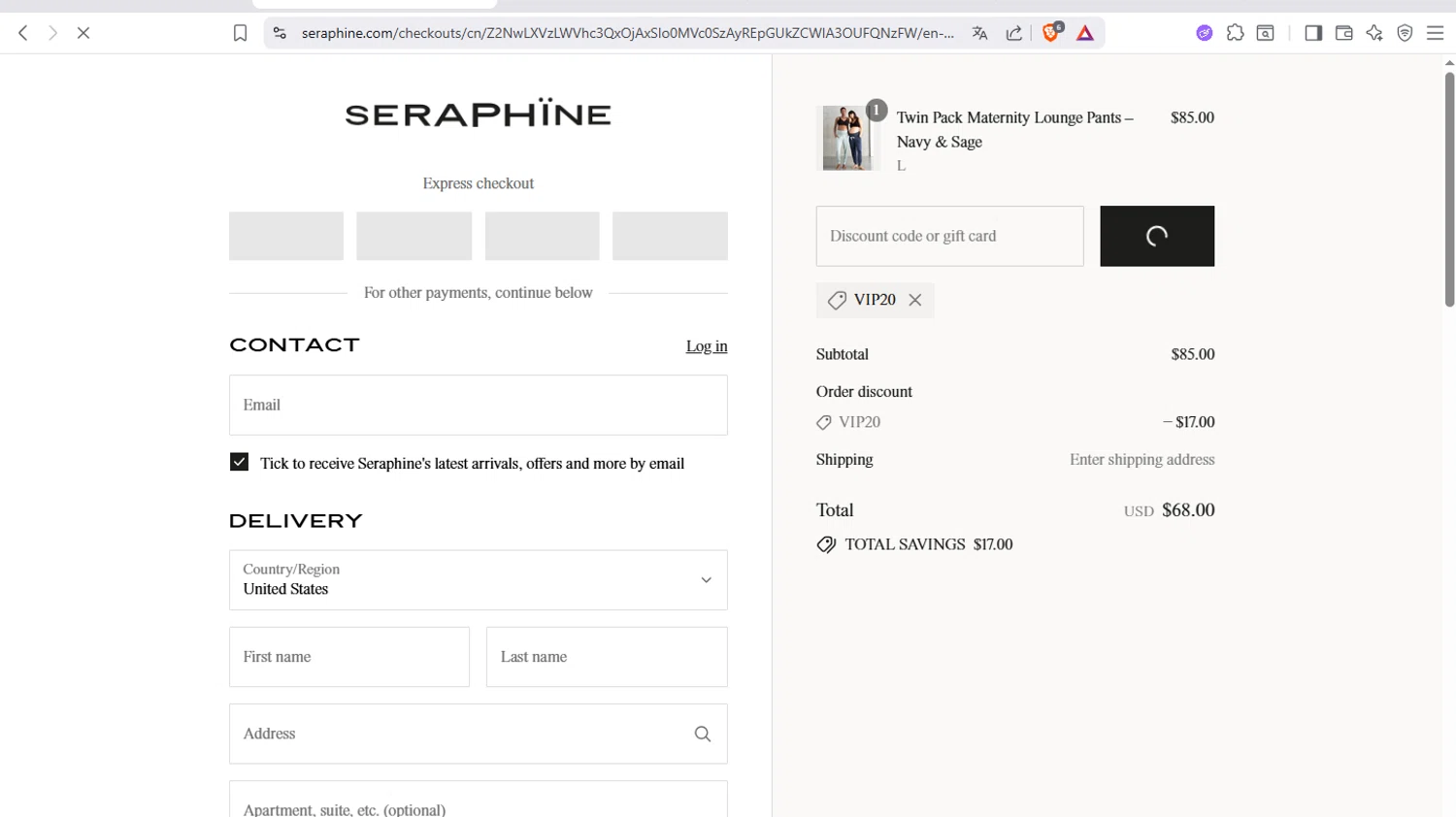Click the address search magnifier icon
Image resolution: width=1456 pixels, height=817 pixels.
703,735
